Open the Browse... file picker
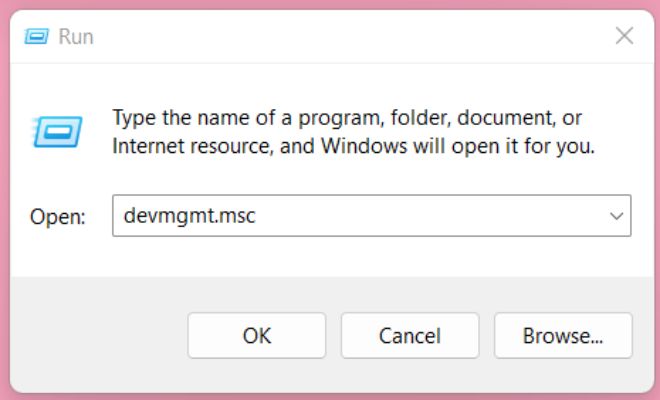Viewport: 660px width, 400px height. coord(563,336)
